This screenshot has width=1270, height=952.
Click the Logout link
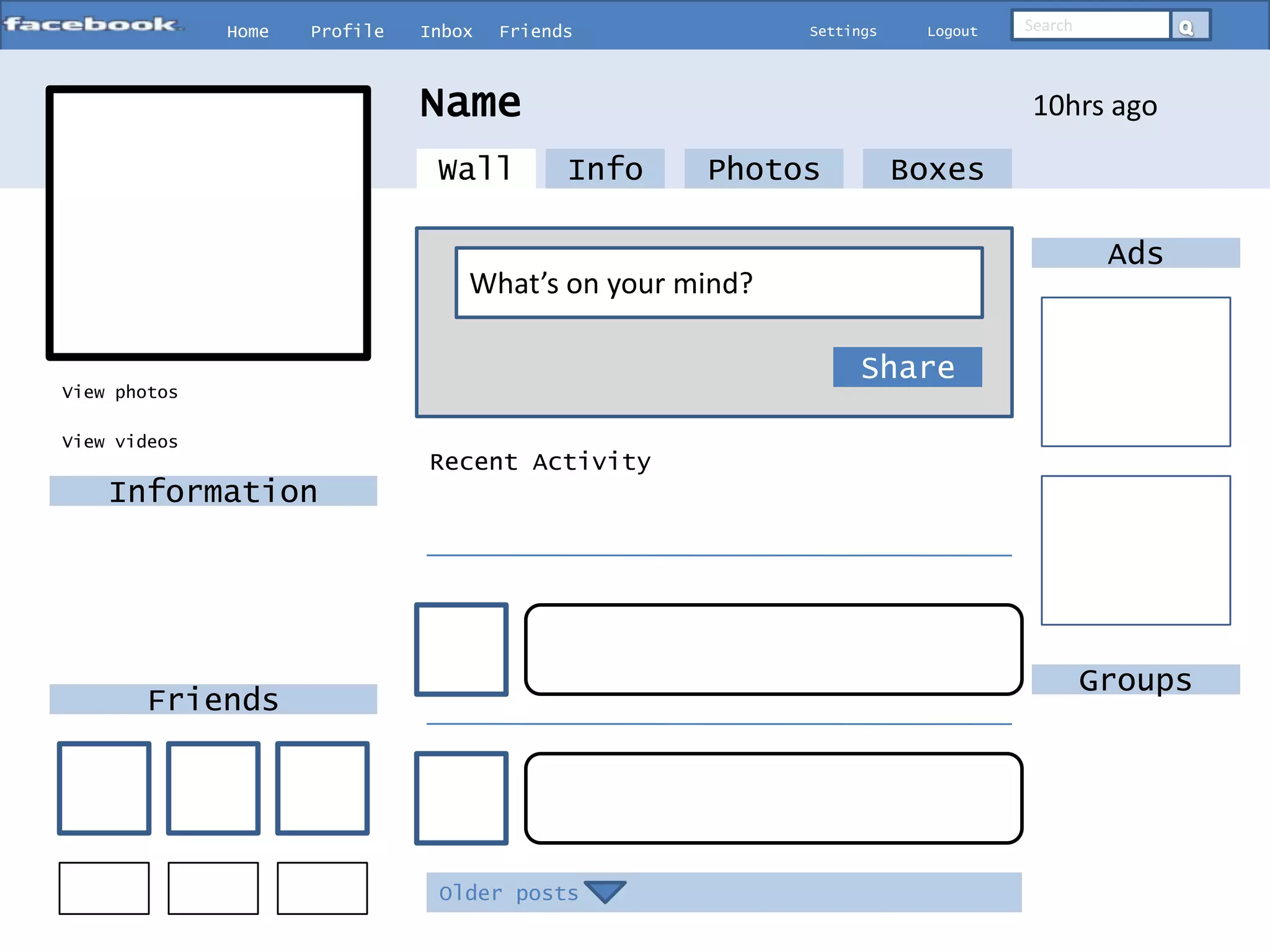[x=952, y=31]
